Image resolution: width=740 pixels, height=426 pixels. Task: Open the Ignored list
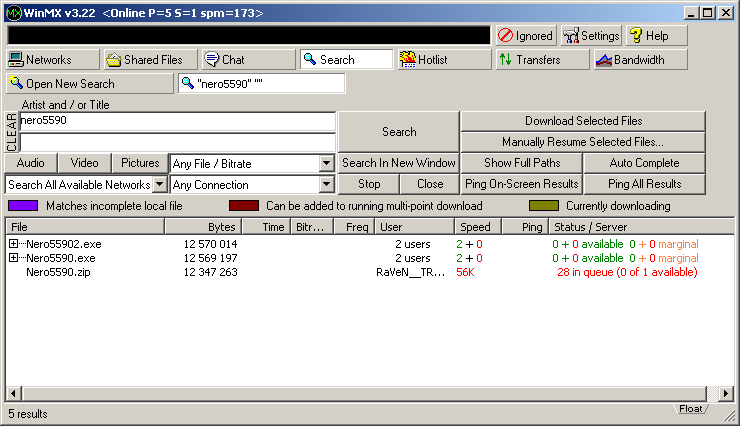tap(526, 36)
